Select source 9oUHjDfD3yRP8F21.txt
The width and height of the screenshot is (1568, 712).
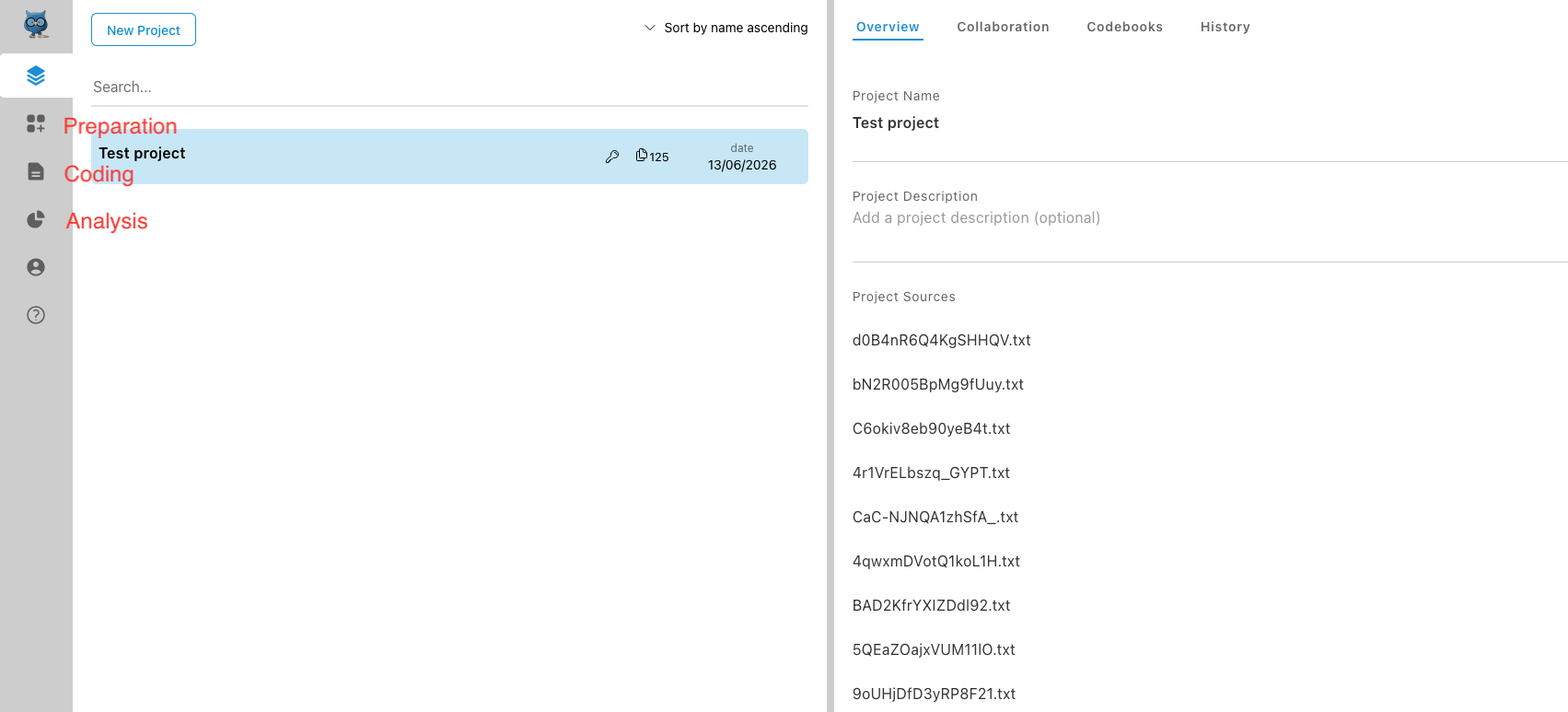click(x=934, y=694)
